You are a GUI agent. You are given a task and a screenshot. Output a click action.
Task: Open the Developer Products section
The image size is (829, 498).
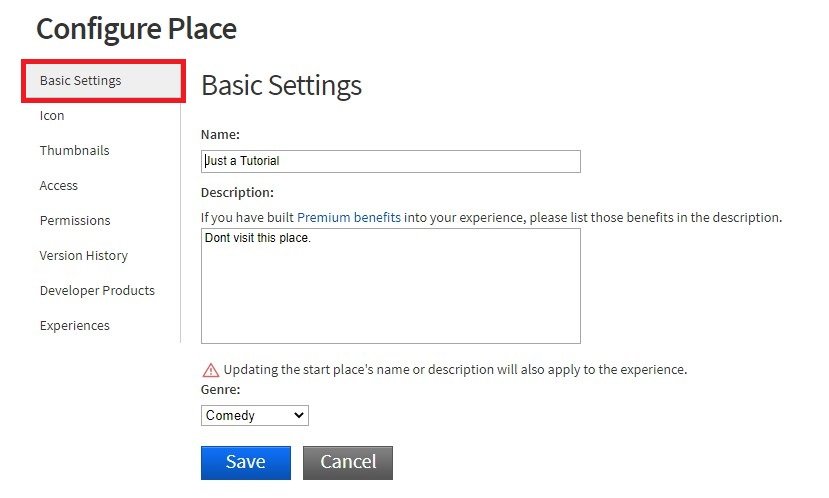click(x=97, y=291)
